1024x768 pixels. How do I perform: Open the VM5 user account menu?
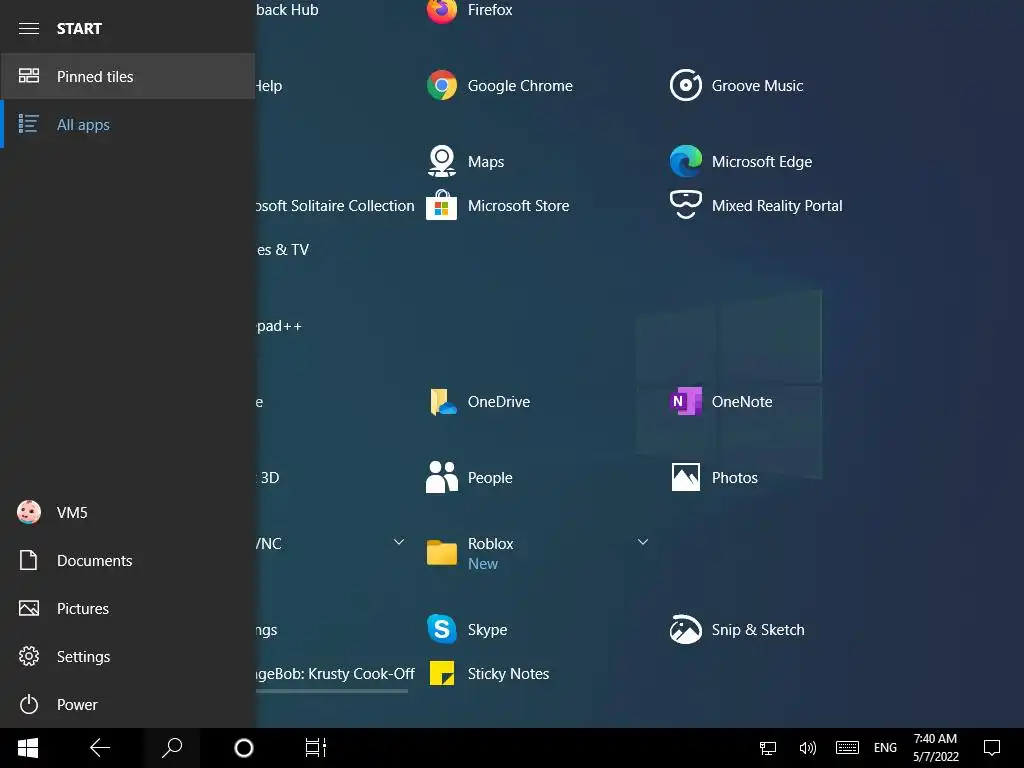pos(127,513)
